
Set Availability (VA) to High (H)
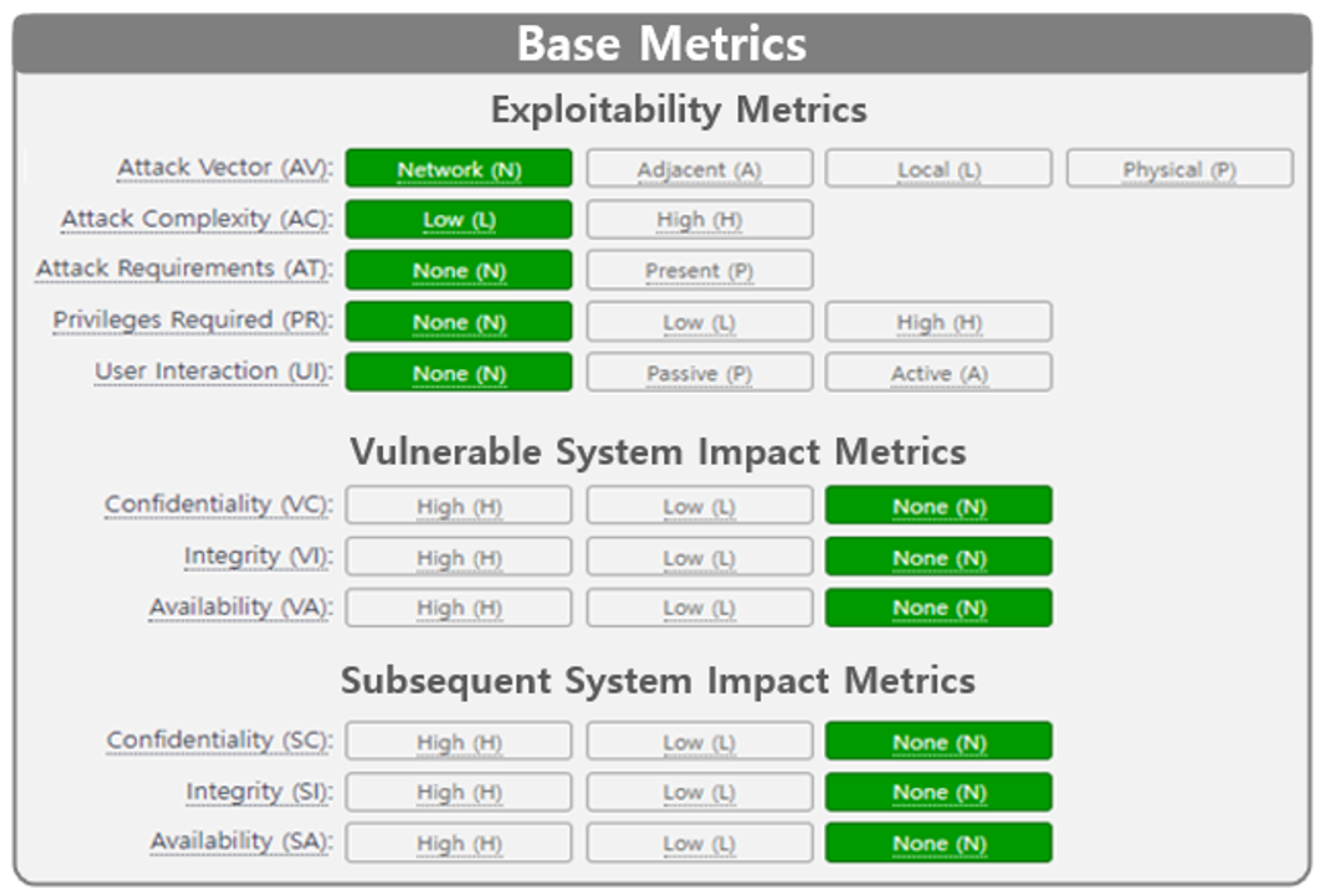point(459,608)
